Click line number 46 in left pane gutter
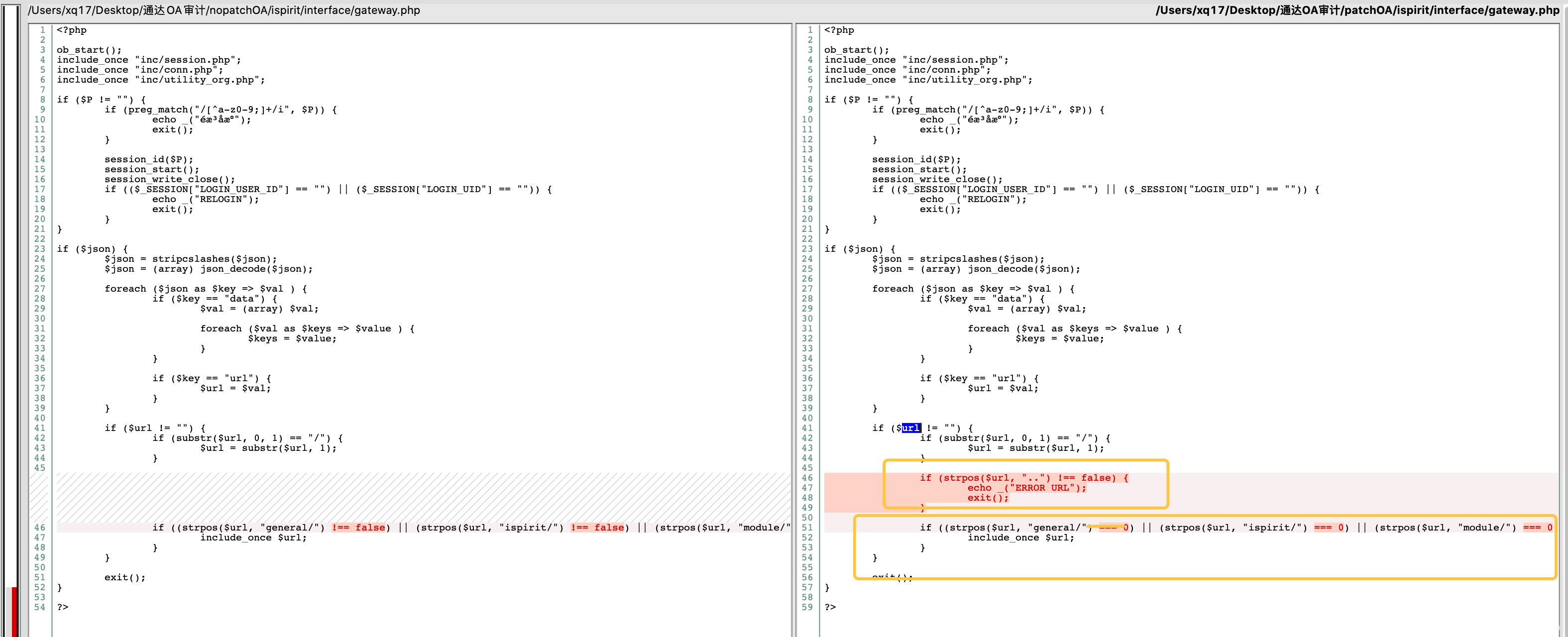Image resolution: width=1568 pixels, height=637 pixels. [39, 528]
